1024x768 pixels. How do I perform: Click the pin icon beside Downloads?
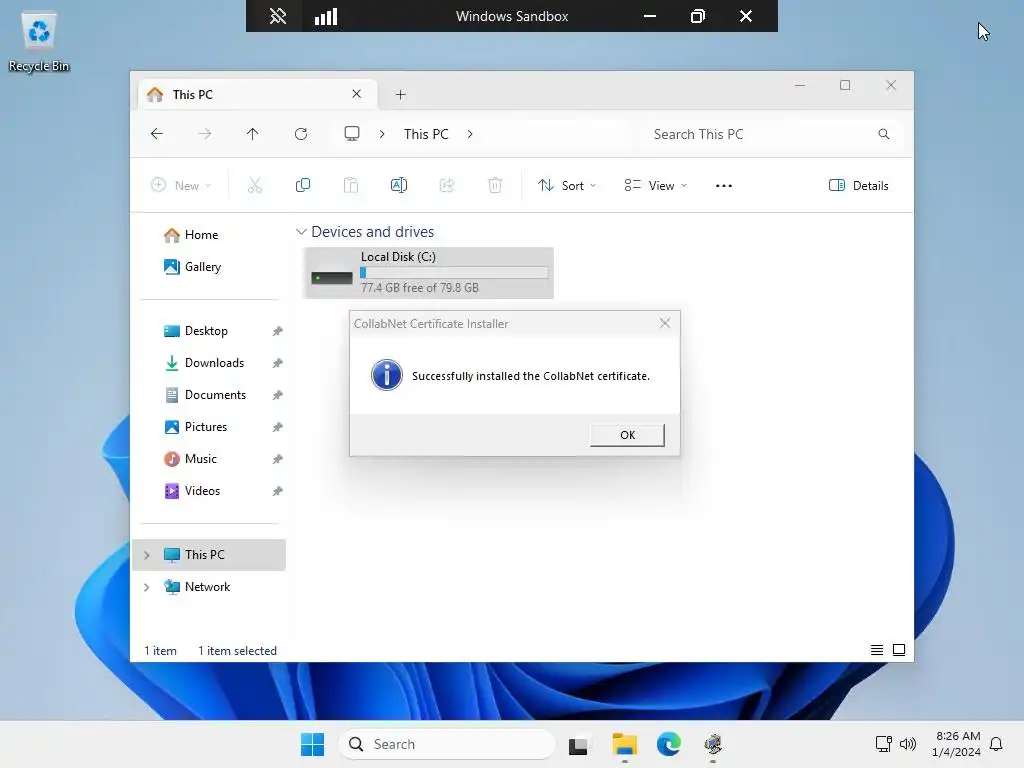[278, 363]
